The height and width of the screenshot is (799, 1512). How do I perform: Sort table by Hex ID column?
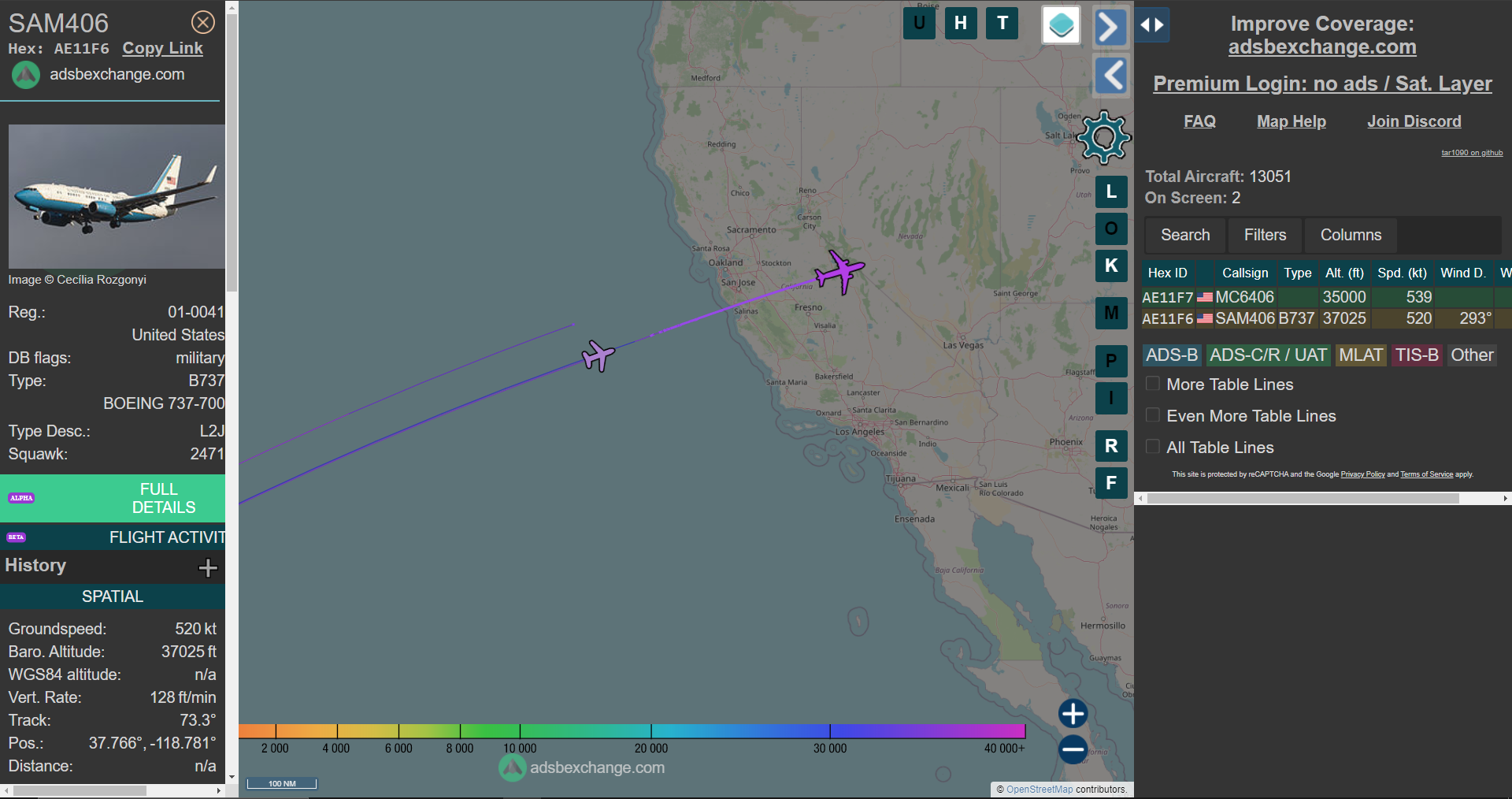tap(1167, 273)
